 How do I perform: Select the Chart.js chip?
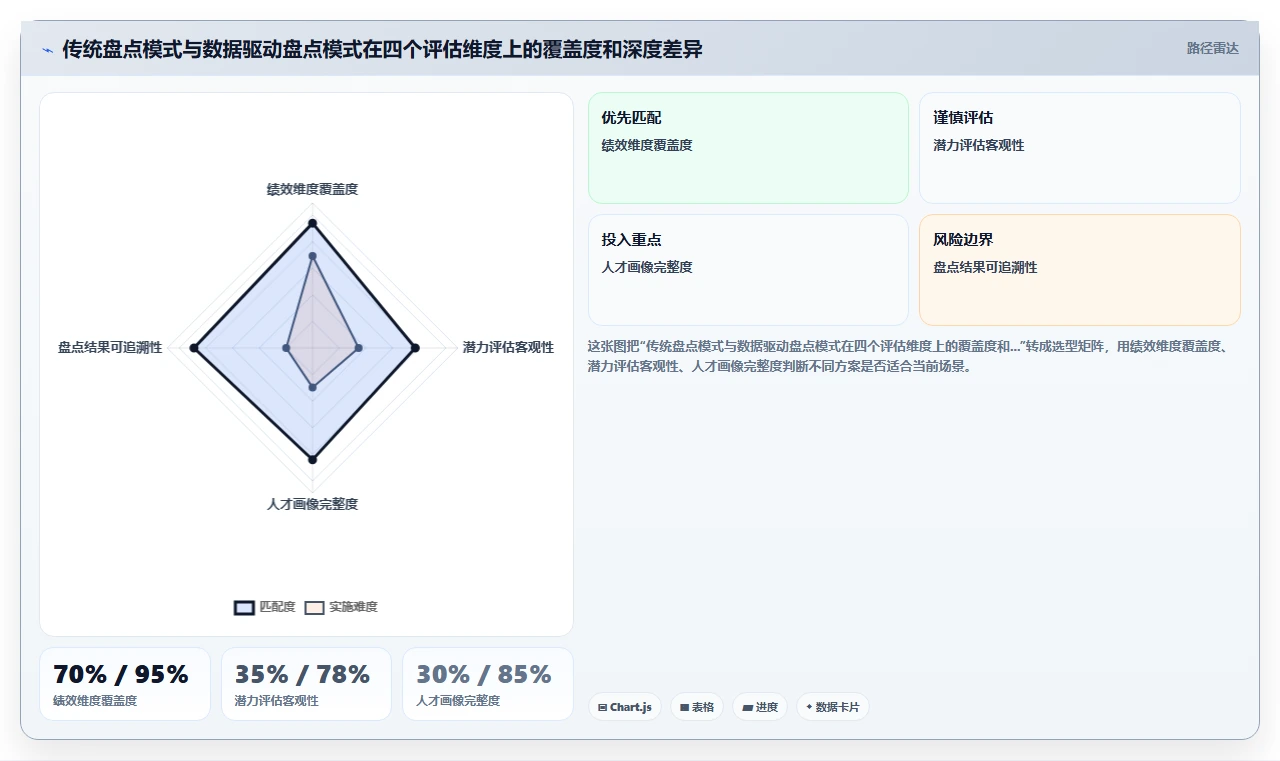point(624,707)
